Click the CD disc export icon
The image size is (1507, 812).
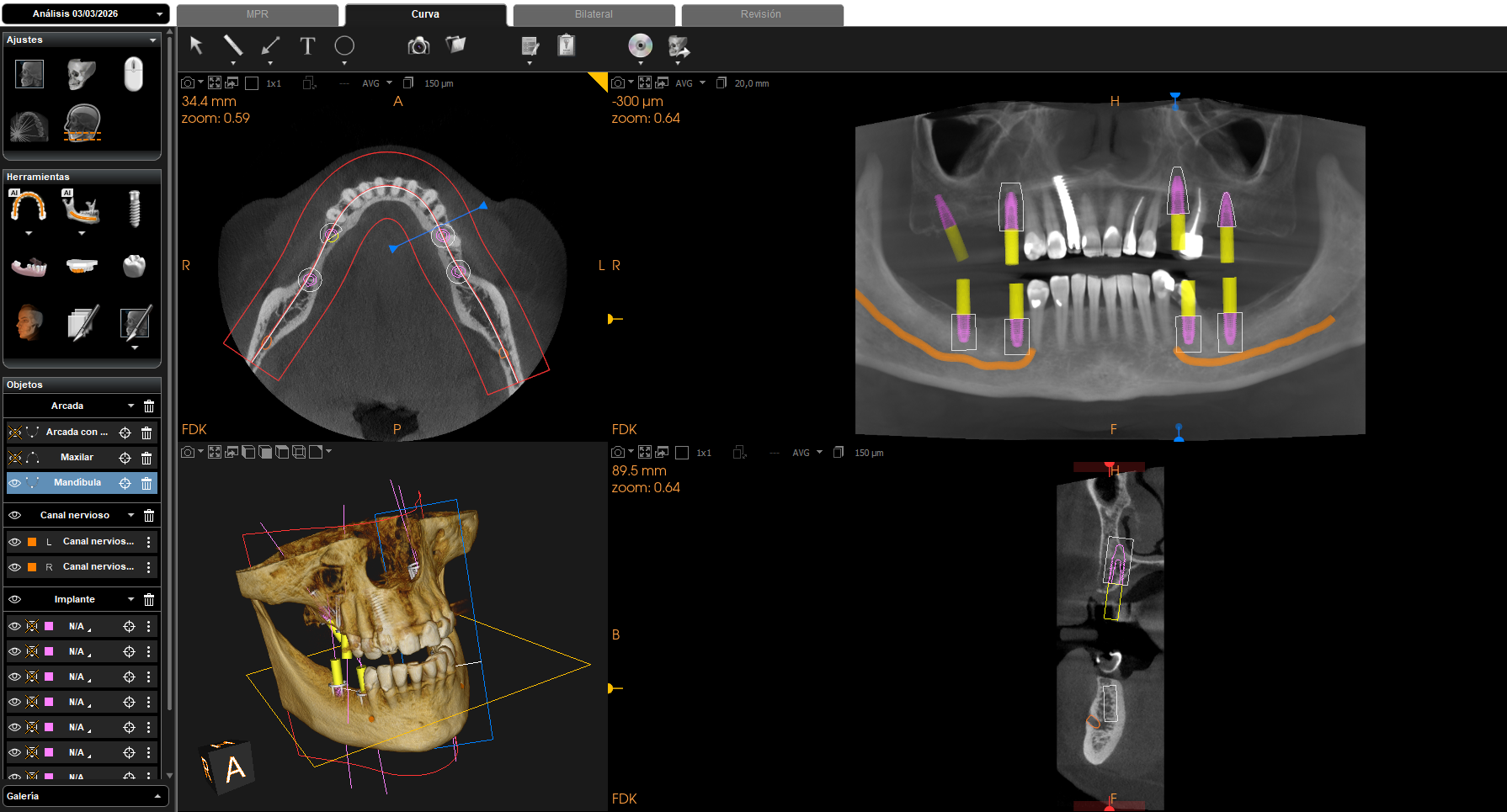(640, 45)
